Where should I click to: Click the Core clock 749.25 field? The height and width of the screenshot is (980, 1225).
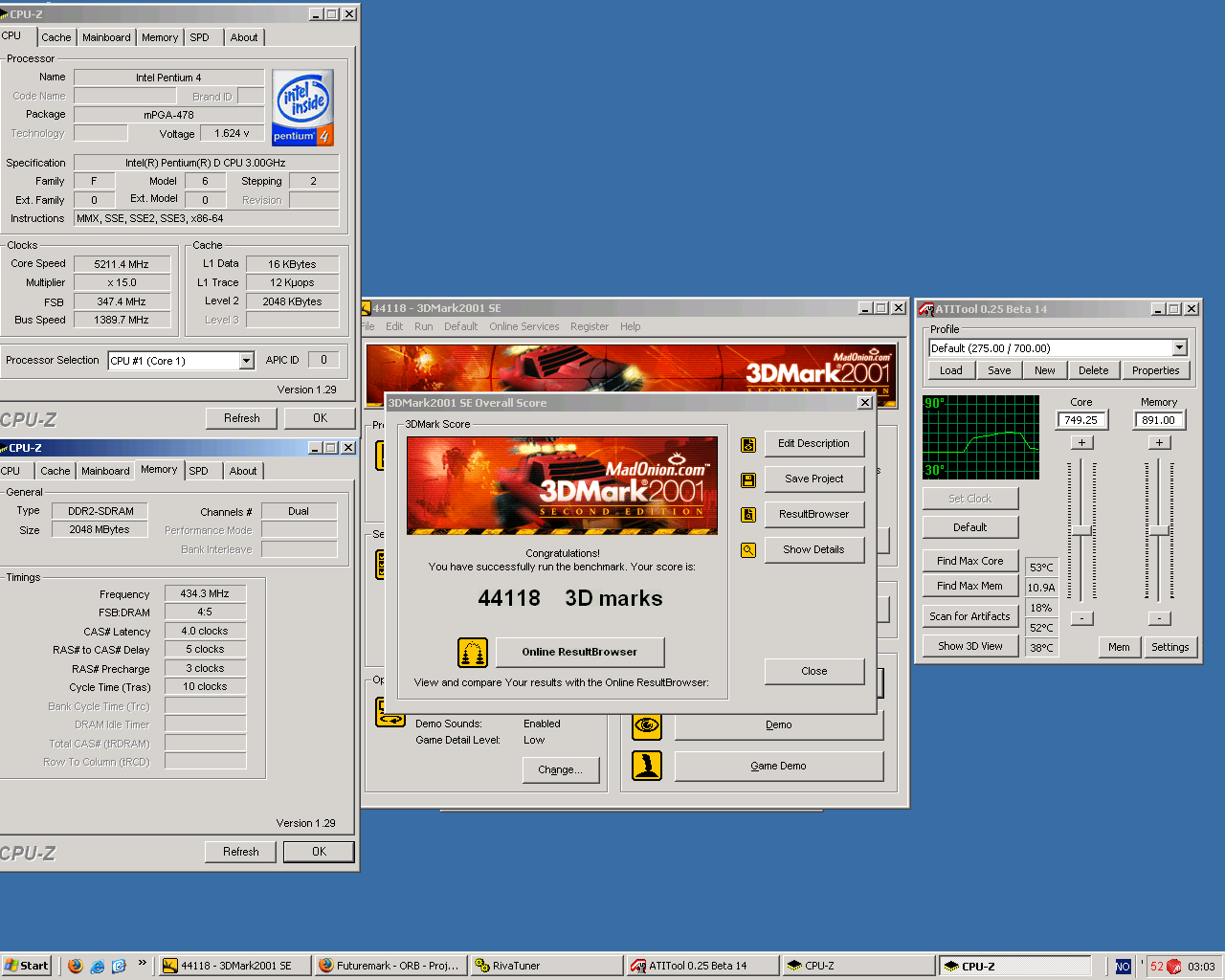pyautogui.click(x=1081, y=420)
